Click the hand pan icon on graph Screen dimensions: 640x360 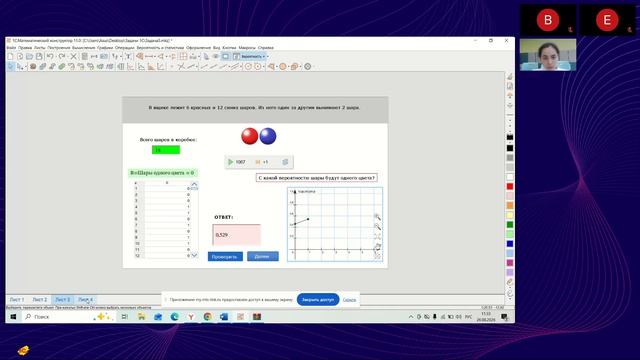377,247
